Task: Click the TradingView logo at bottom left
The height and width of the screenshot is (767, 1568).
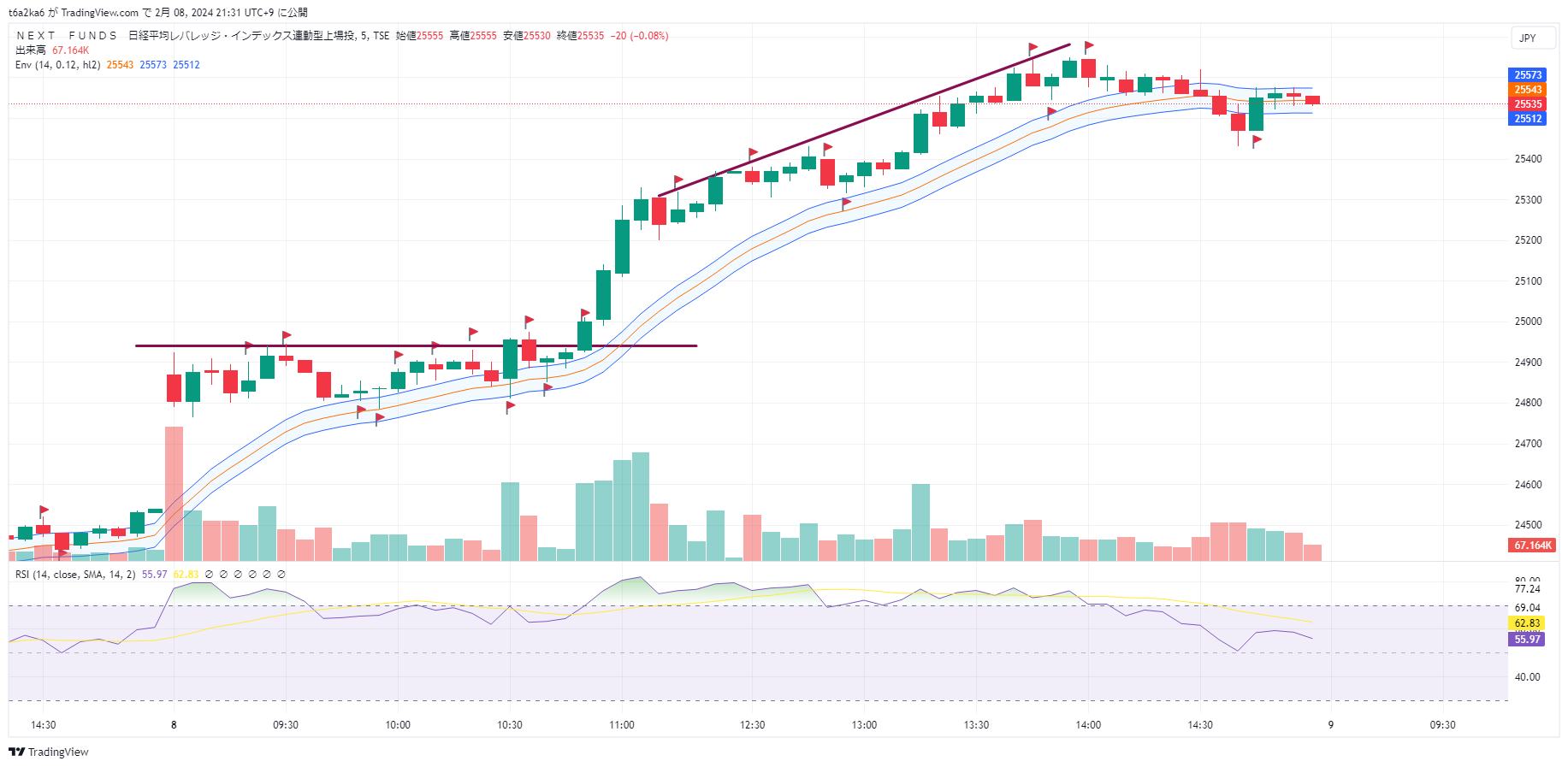Action: 49,752
